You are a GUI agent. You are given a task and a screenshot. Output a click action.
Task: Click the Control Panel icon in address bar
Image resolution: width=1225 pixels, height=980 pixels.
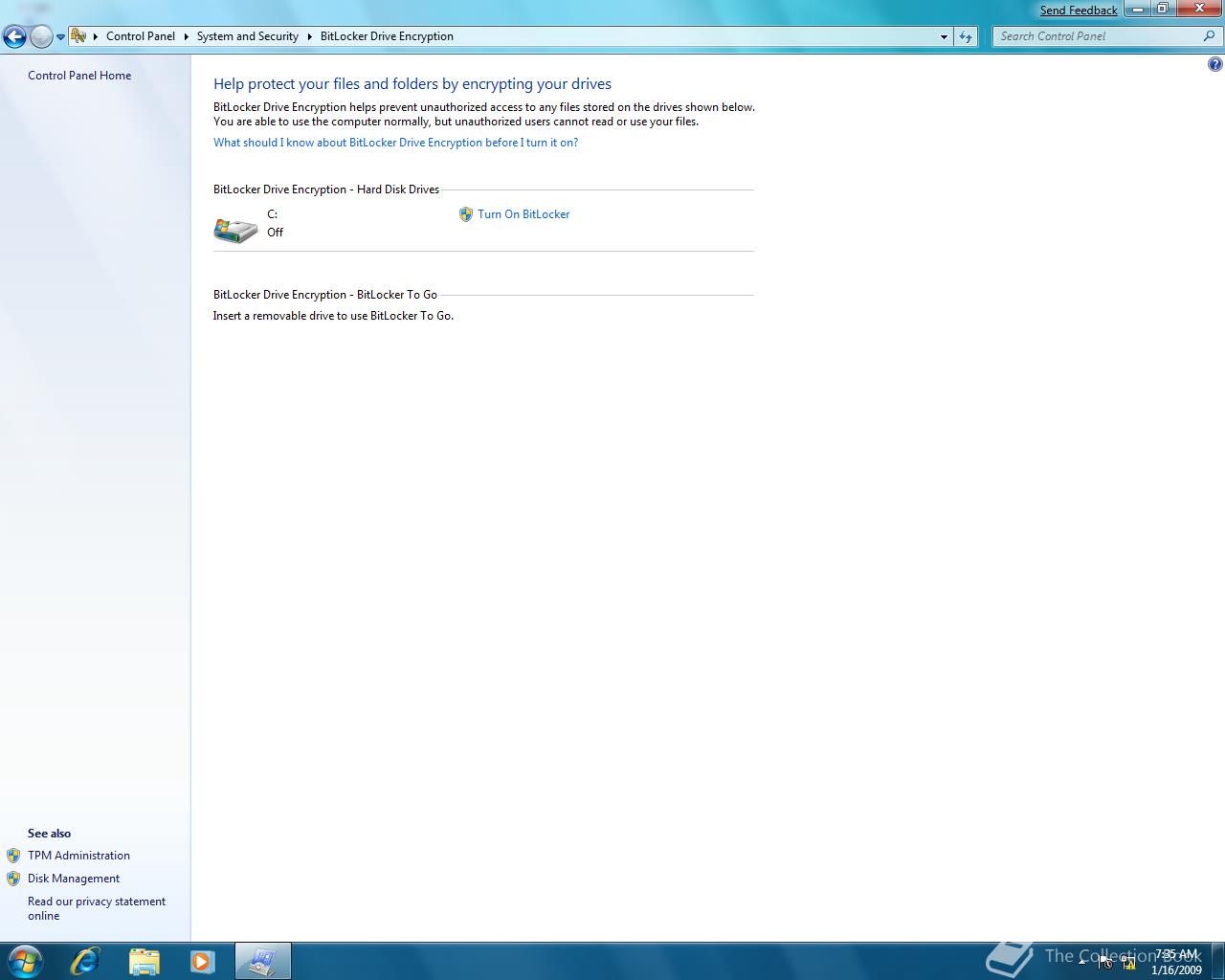[x=78, y=36]
